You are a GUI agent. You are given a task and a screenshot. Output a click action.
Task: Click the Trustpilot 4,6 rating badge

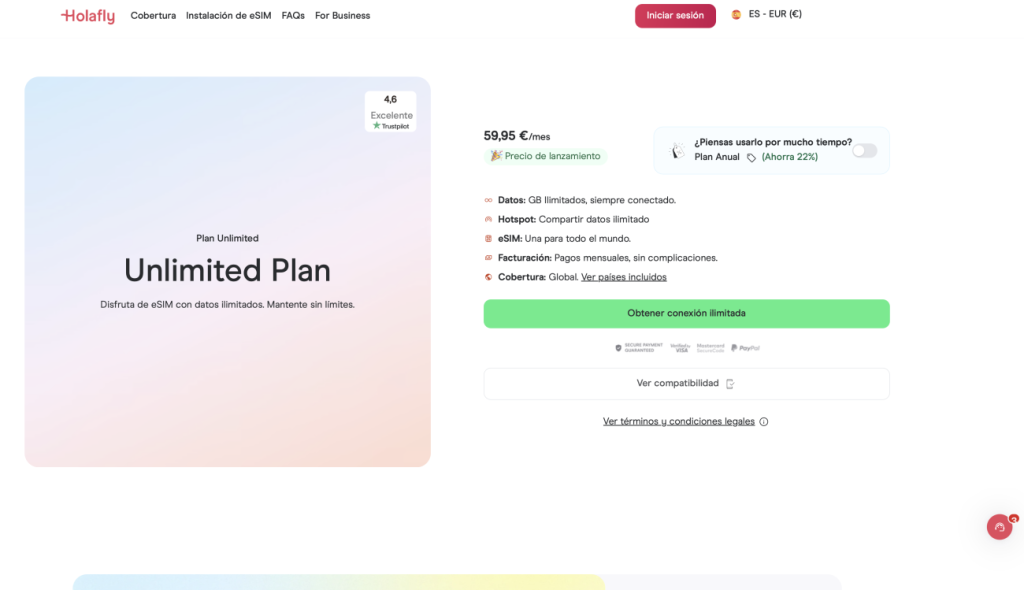click(390, 110)
